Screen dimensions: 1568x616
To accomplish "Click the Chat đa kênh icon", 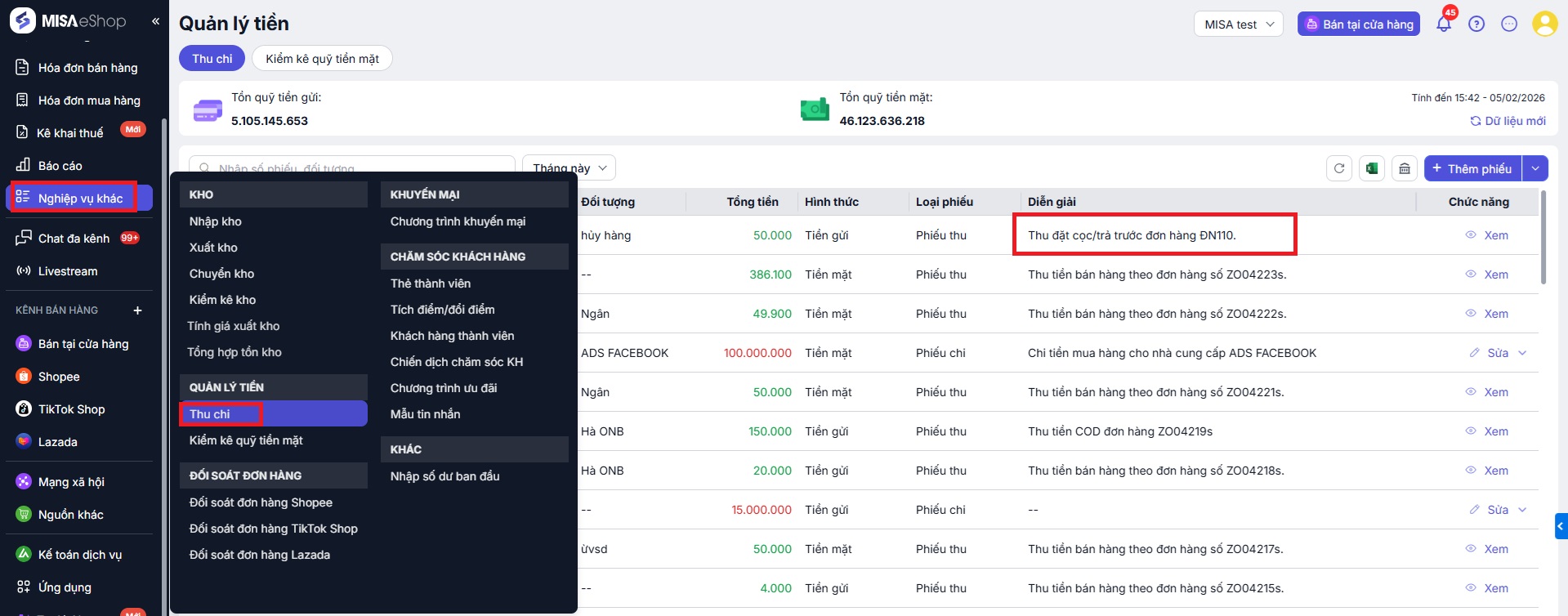I will pyautogui.click(x=24, y=239).
